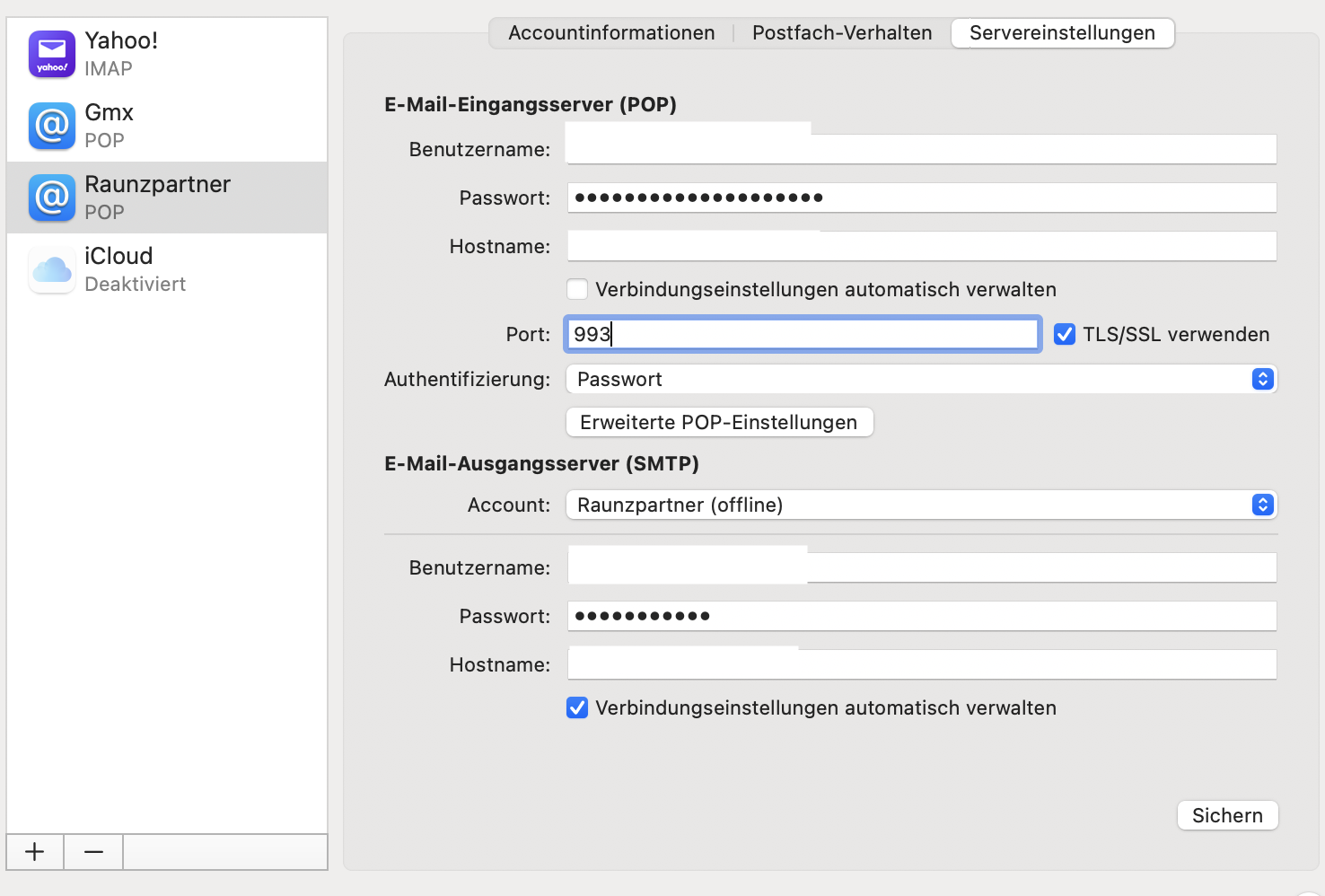Switch to Postfach-Verhalten tab
Viewport: 1325px width, 896px height.
[x=842, y=33]
